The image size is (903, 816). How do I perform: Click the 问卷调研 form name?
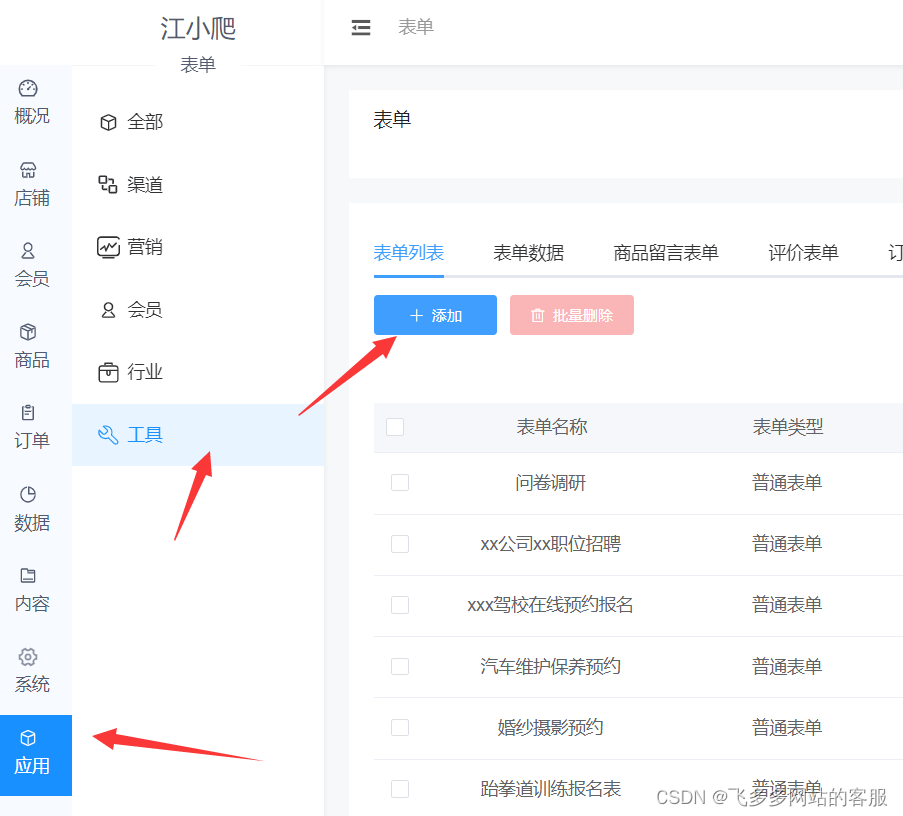[x=551, y=483]
